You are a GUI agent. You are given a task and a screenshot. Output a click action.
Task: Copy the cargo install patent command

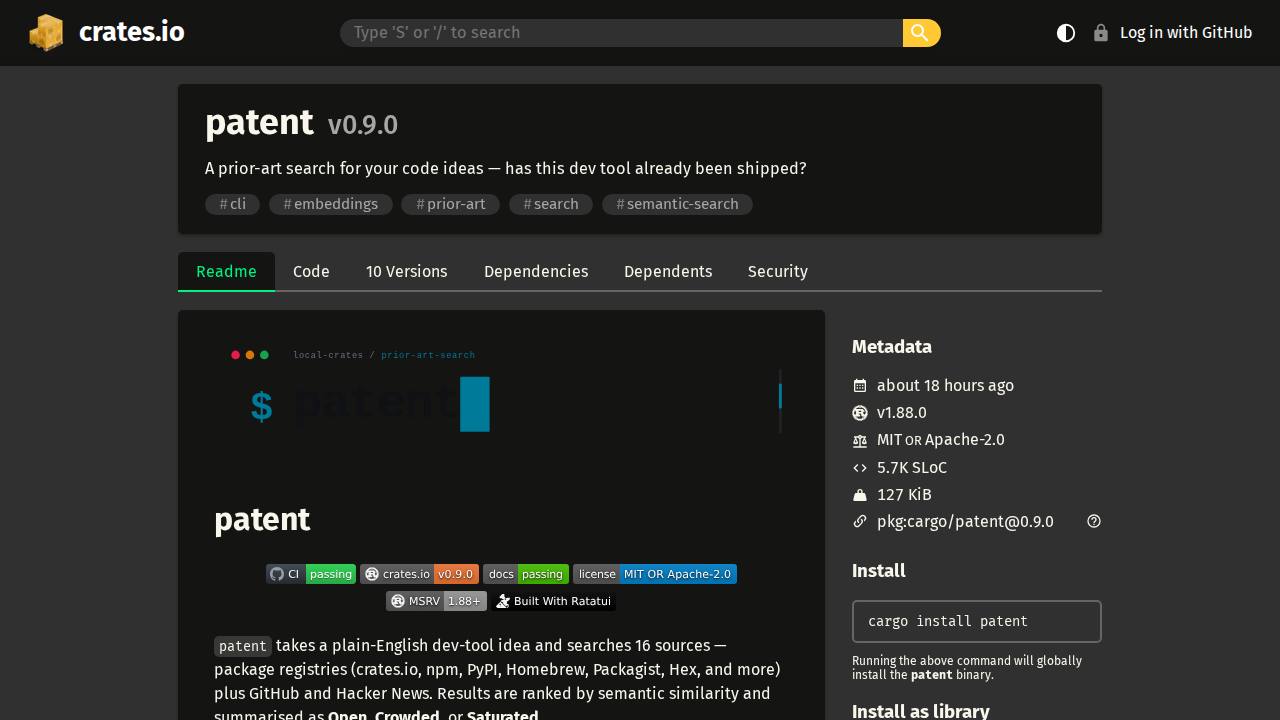click(x=977, y=621)
